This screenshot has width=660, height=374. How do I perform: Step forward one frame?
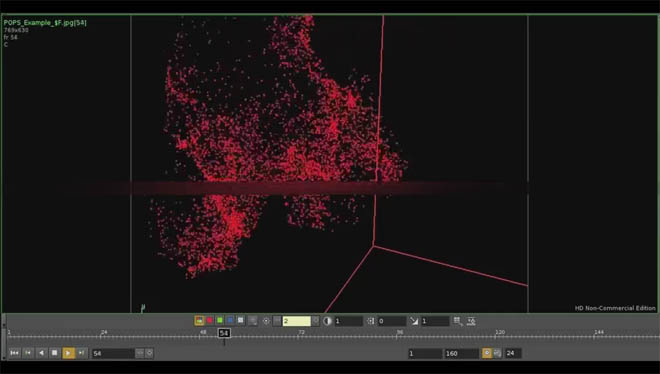[82, 353]
